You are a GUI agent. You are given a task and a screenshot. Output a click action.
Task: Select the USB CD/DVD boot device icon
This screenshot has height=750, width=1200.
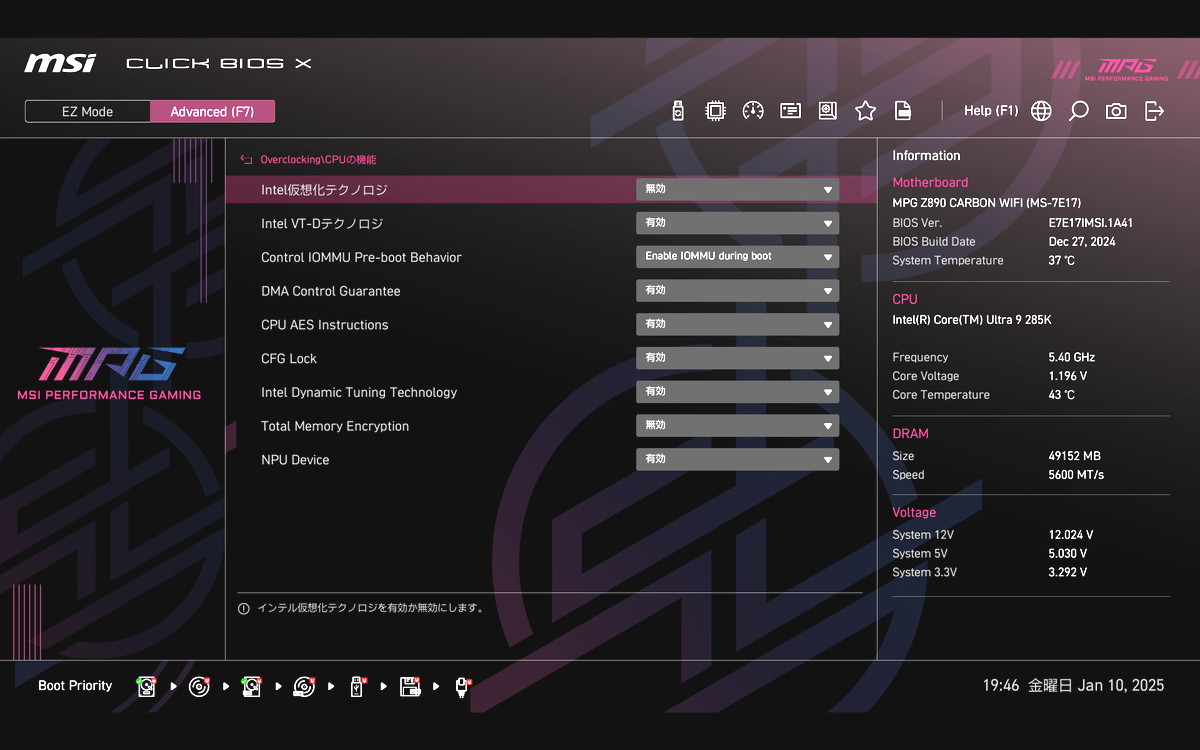(x=304, y=686)
